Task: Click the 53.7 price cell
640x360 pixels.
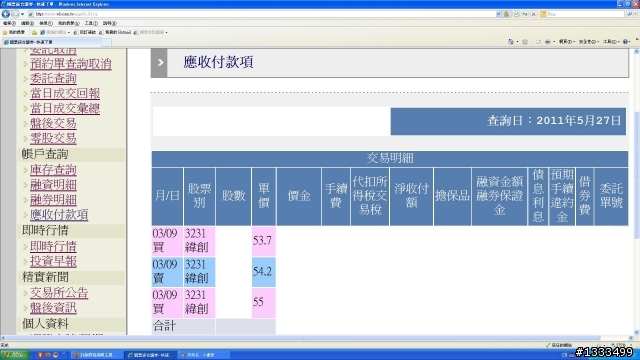Action: pyautogui.click(x=264, y=241)
